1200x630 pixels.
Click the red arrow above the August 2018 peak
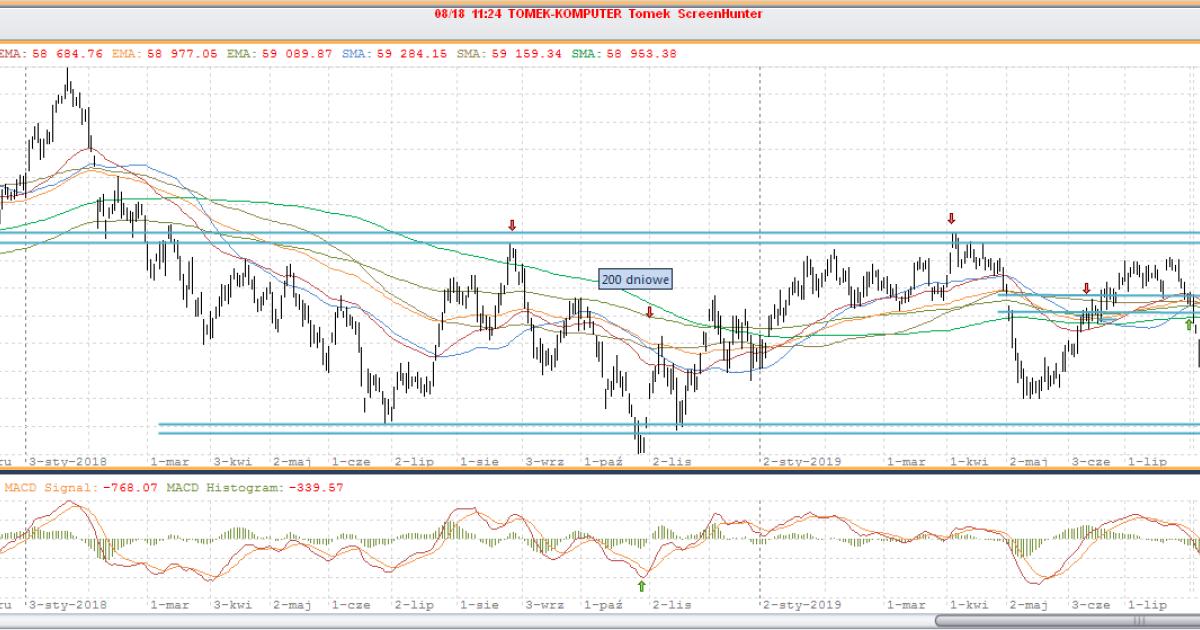tap(512, 226)
